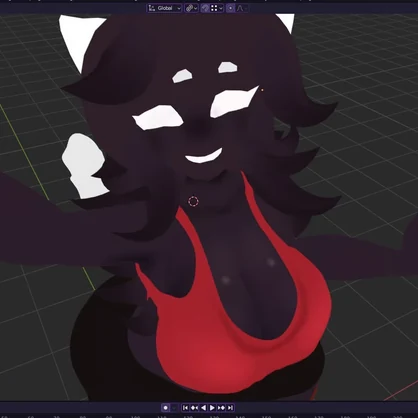This screenshot has width=418, height=418.
Task: Open the proportional falloff curve menu
Action: point(242,8)
